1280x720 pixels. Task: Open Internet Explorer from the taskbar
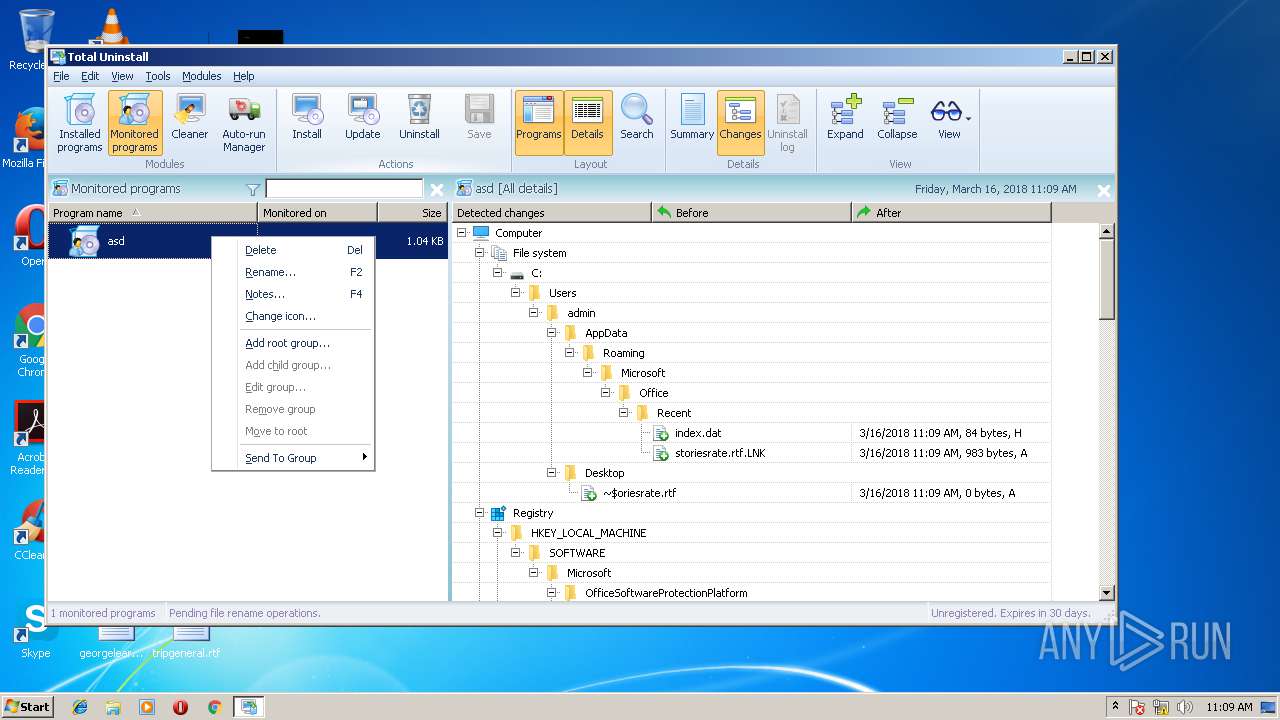(x=80, y=707)
